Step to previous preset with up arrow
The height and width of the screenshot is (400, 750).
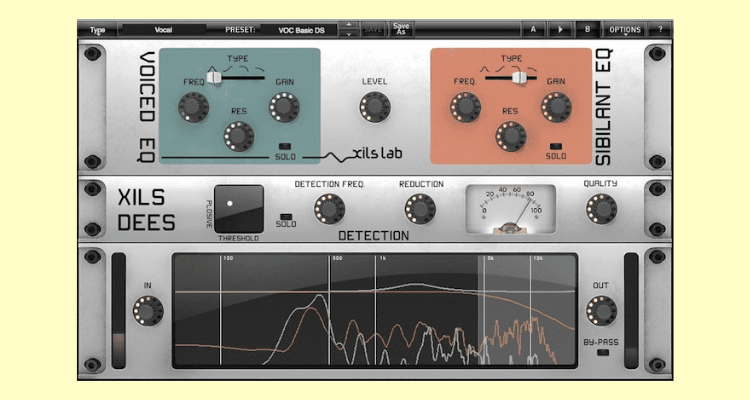(x=348, y=25)
